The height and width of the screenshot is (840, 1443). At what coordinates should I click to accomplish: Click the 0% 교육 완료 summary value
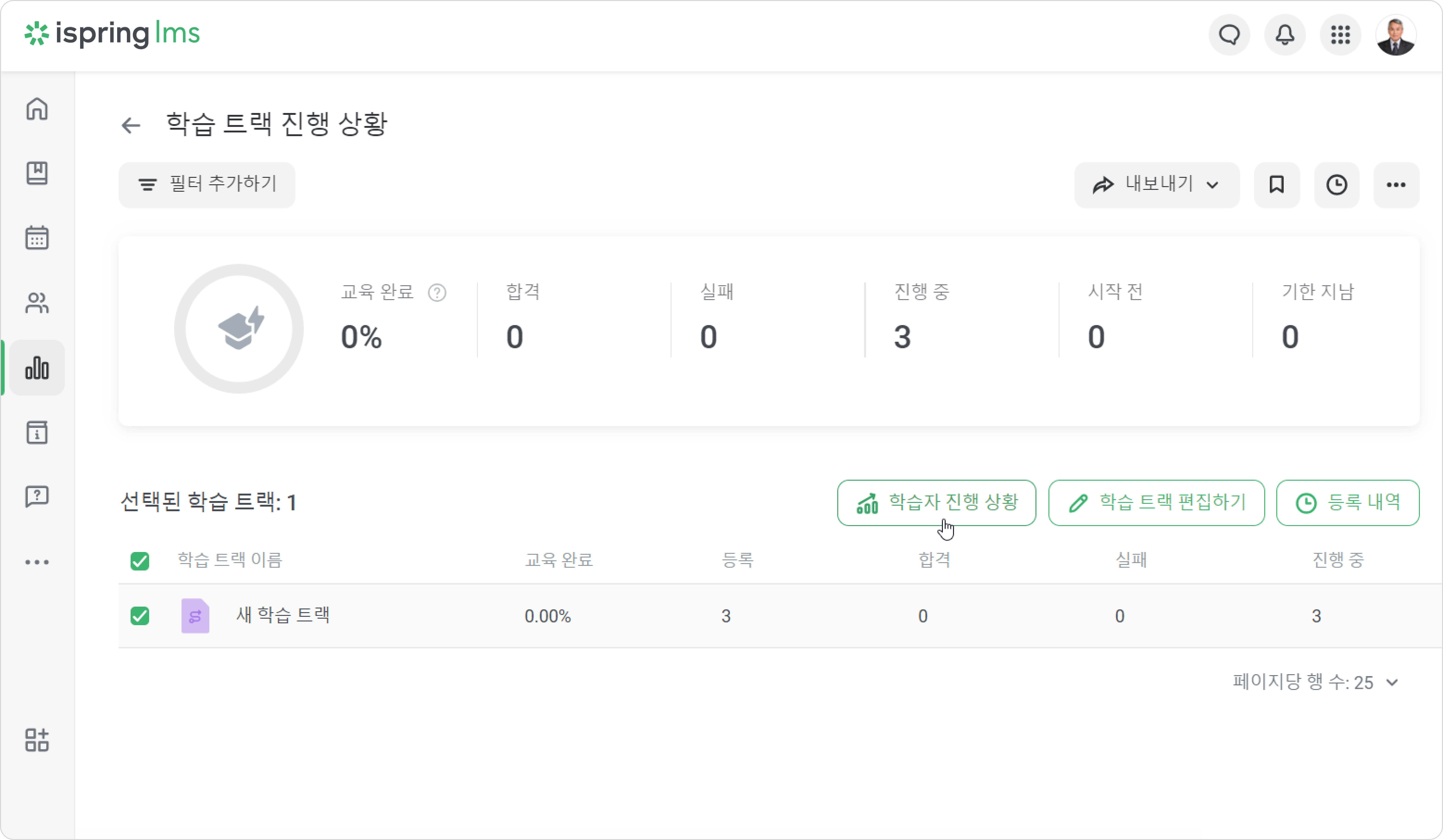pyautogui.click(x=361, y=337)
